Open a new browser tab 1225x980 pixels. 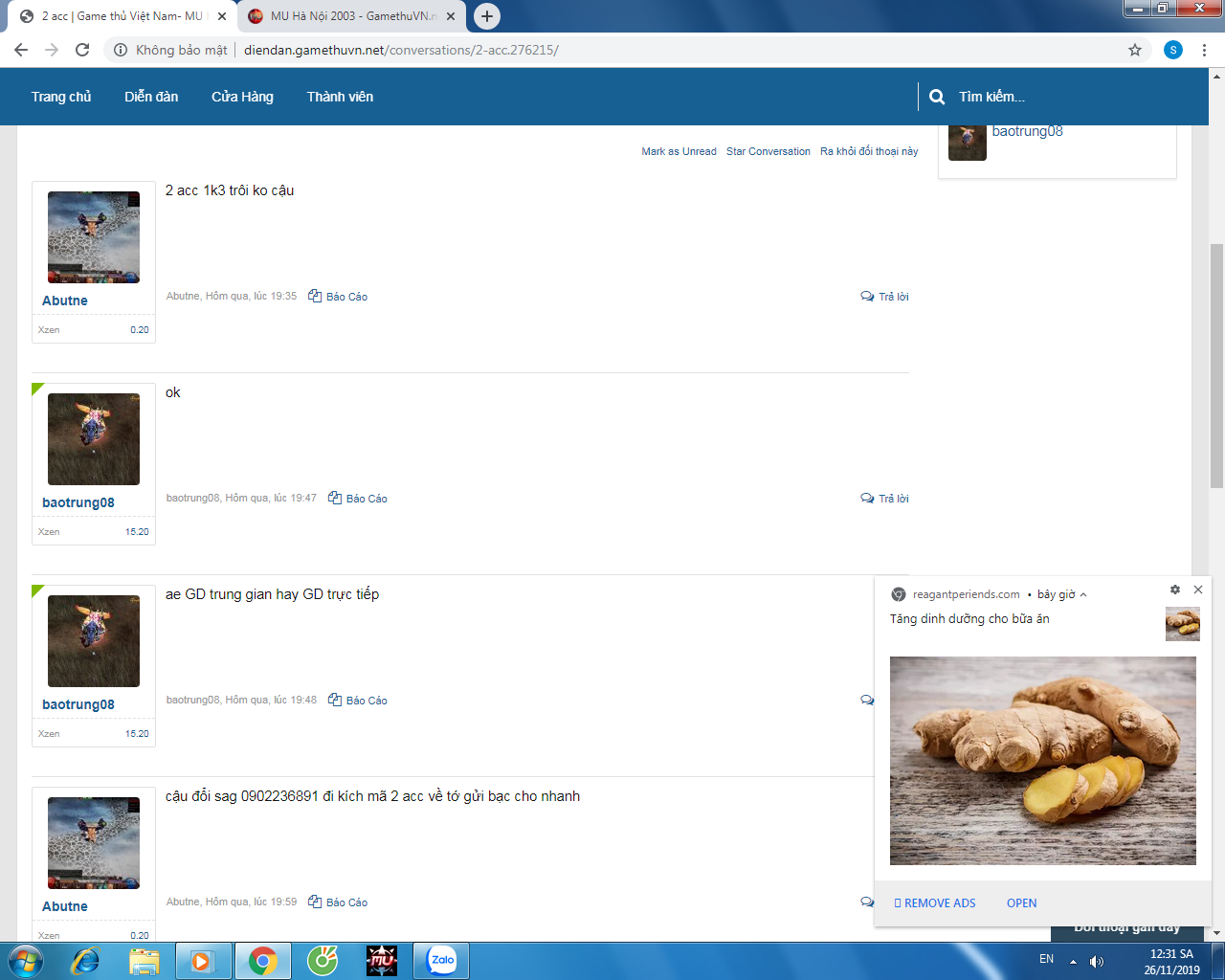point(487,16)
